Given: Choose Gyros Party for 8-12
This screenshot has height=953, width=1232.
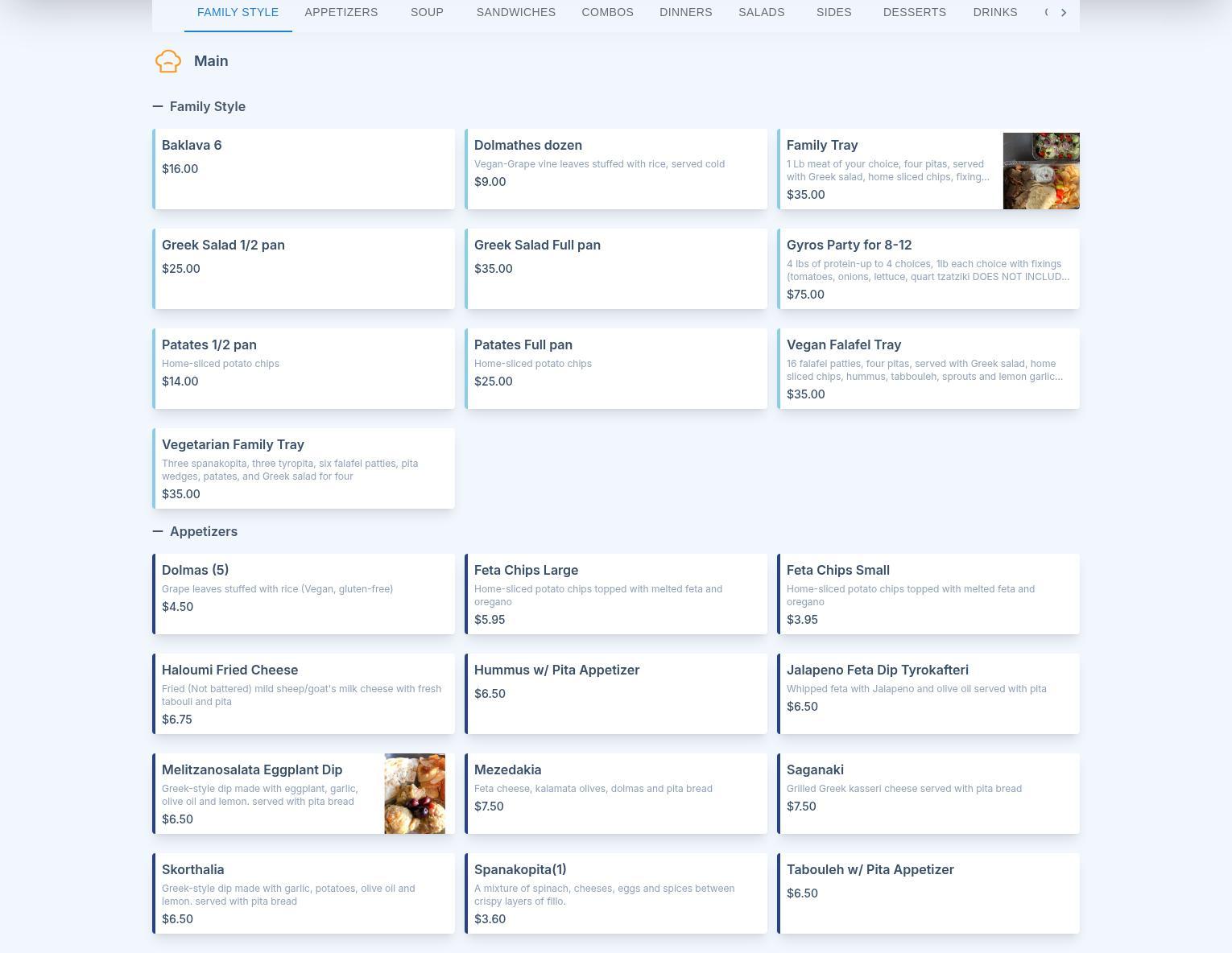Looking at the screenshot, I should (928, 269).
